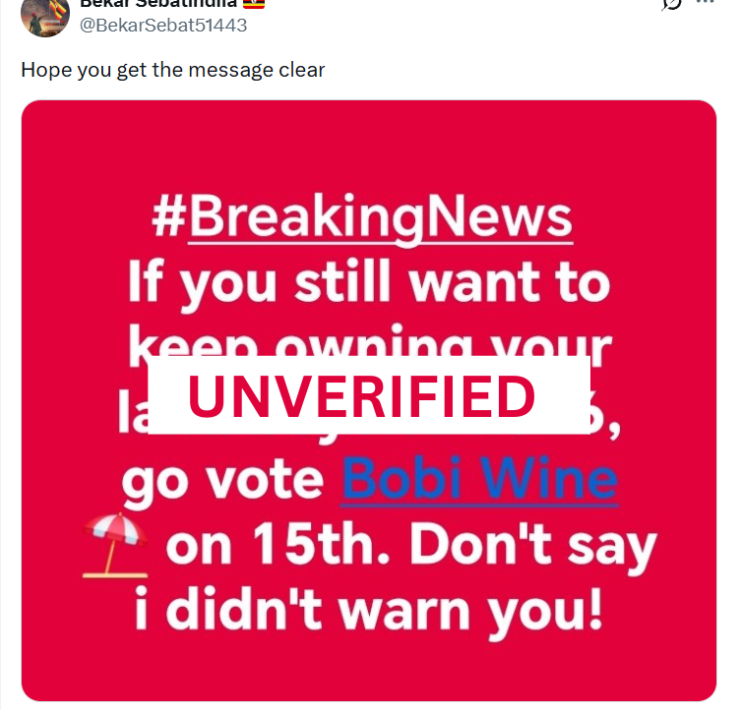The width and height of the screenshot is (740, 710).
Task: Click the tweet text 'Hope you get the message clear'
Action: (x=173, y=71)
